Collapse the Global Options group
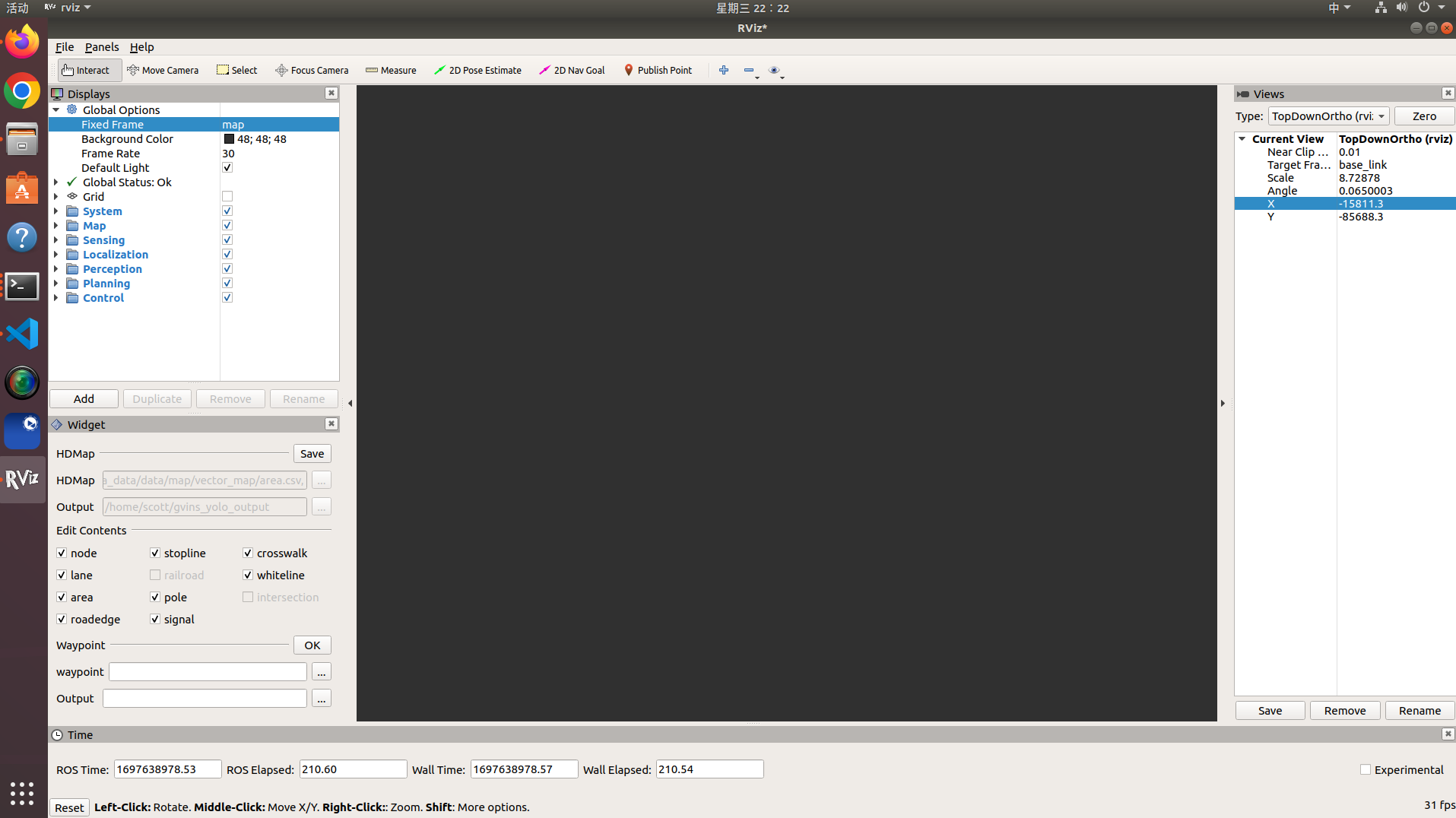 coord(56,109)
